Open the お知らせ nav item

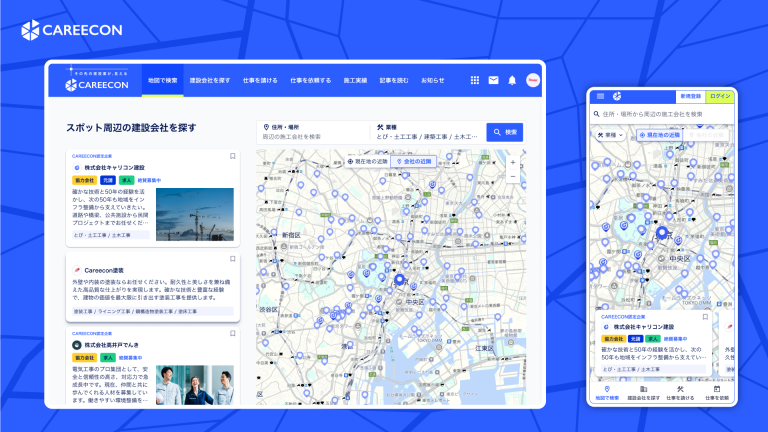[x=432, y=80]
